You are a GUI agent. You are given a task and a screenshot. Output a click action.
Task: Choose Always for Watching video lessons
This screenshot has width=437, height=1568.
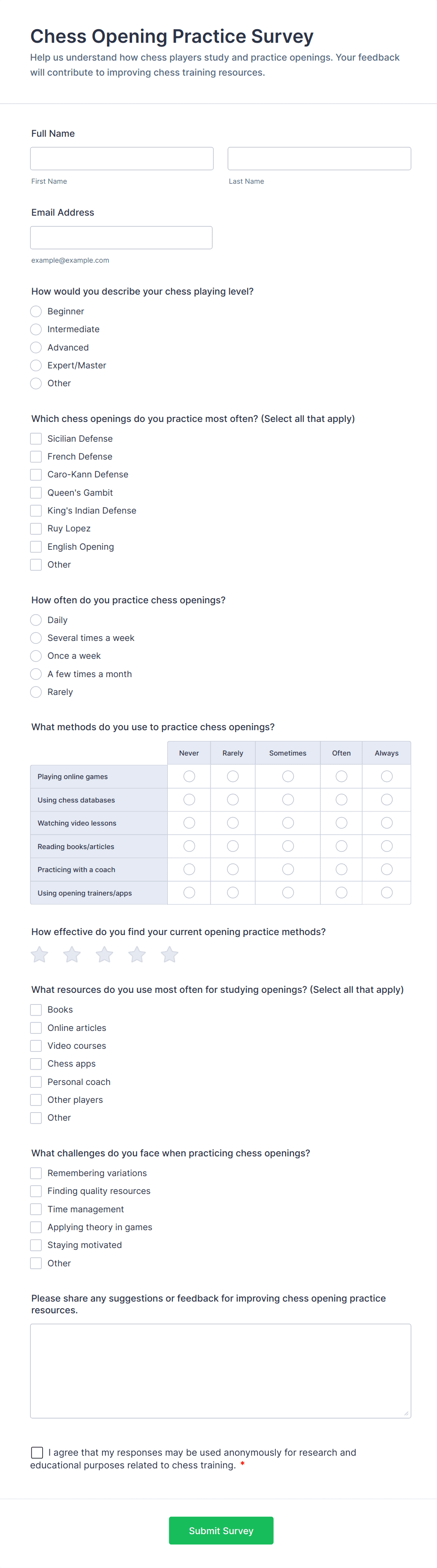pyautogui.click(x=386, y=822)
